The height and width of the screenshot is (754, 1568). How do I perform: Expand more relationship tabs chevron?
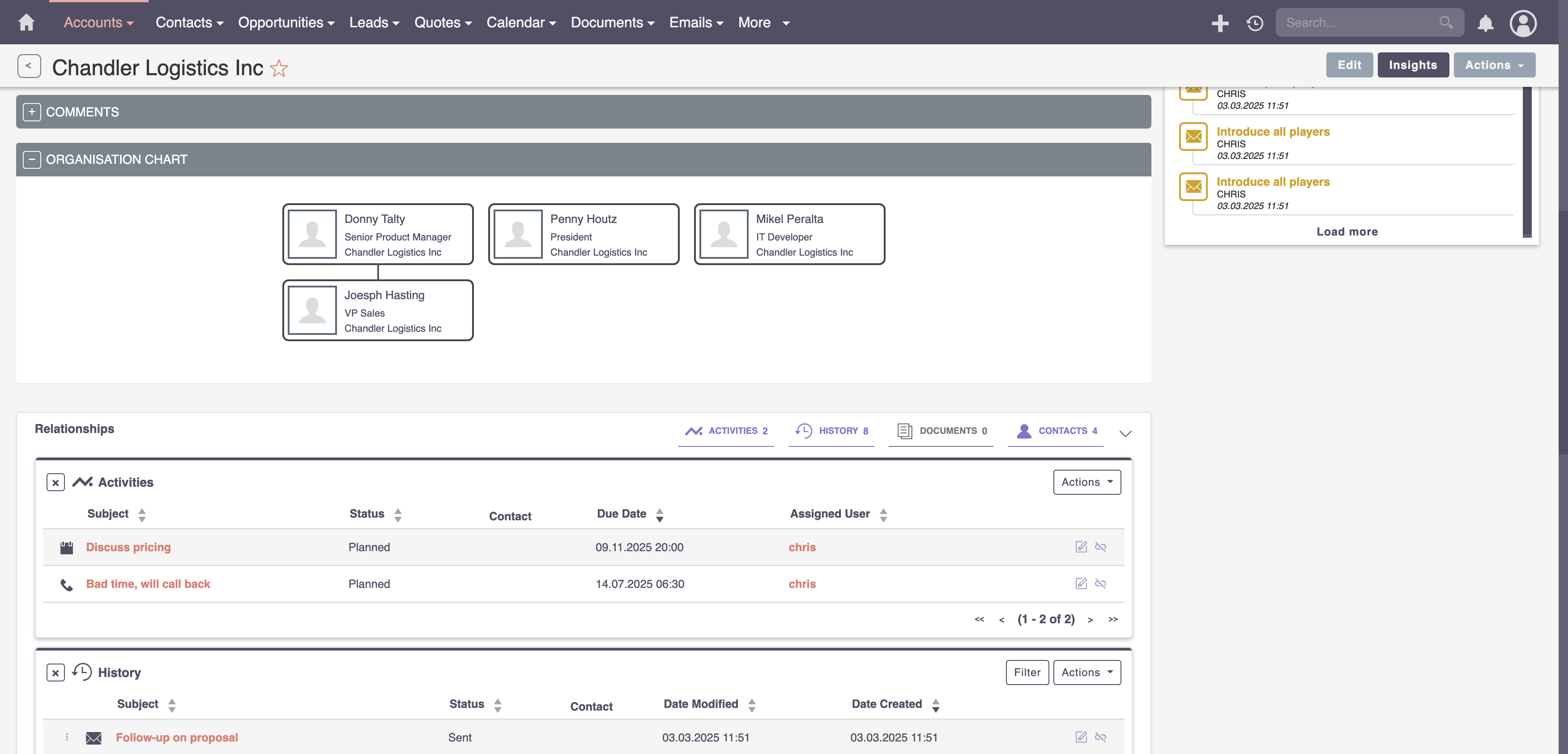pyautogui.click(x=1125, y=433)
